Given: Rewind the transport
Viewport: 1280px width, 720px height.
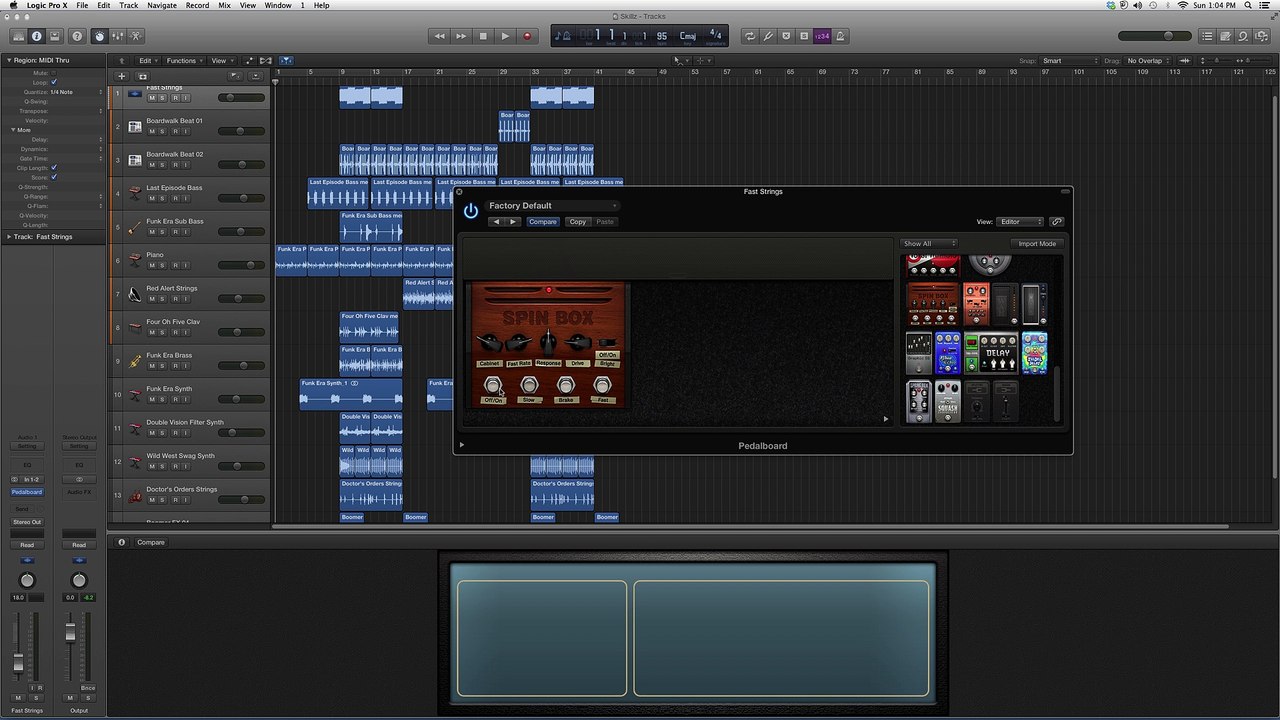Looking at the screenshot, I should (x=439, y=36).
